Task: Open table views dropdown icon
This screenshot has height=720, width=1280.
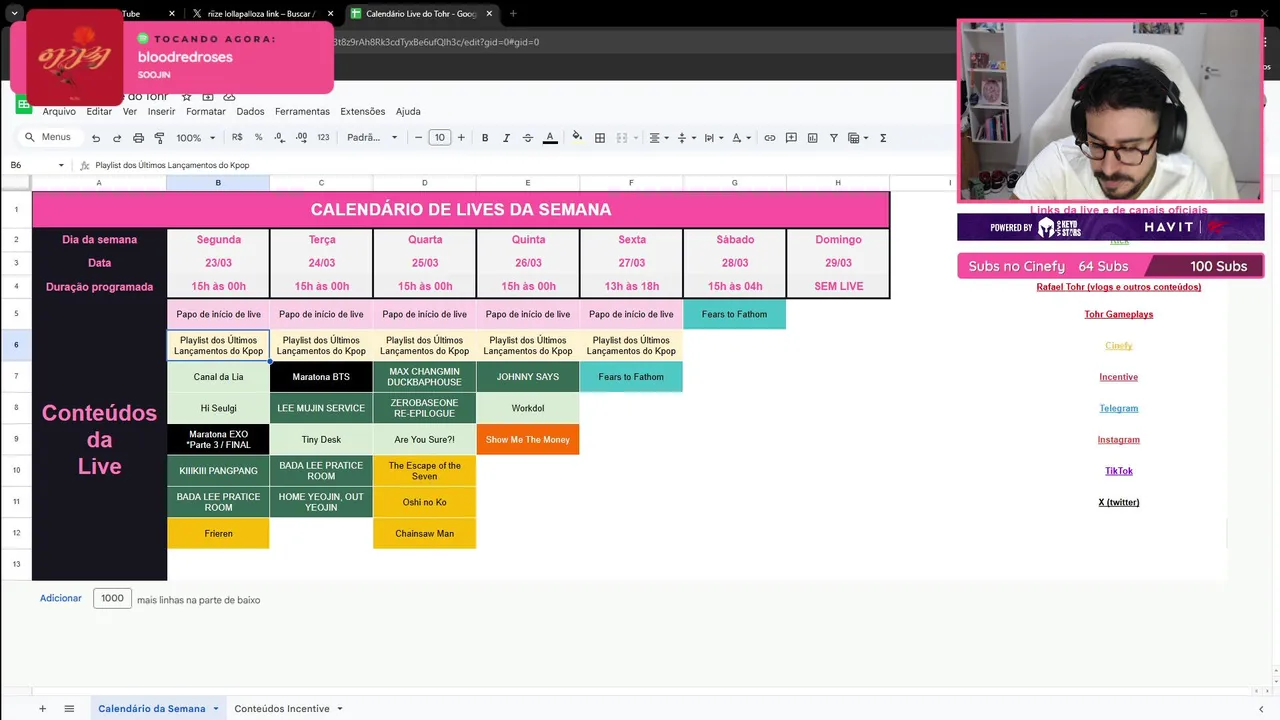Action: (x=858, y=138)
